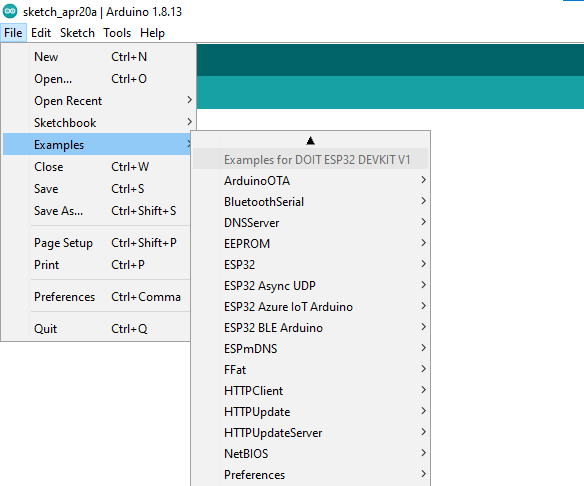Viewport: 584px width, 486px height.
Task: Open Page Setup from File menu
Action: (x=97, y=242)
